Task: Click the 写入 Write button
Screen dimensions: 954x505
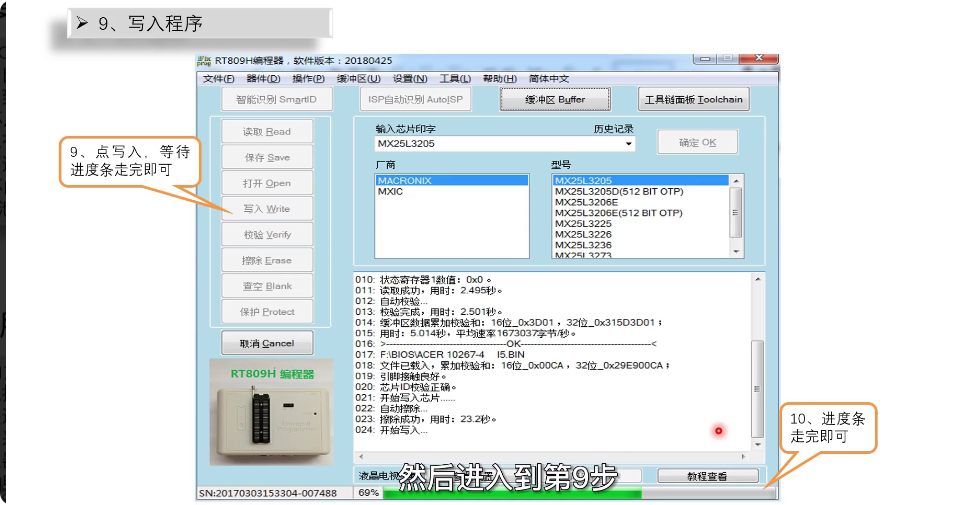Action: (x=266, y=209)
